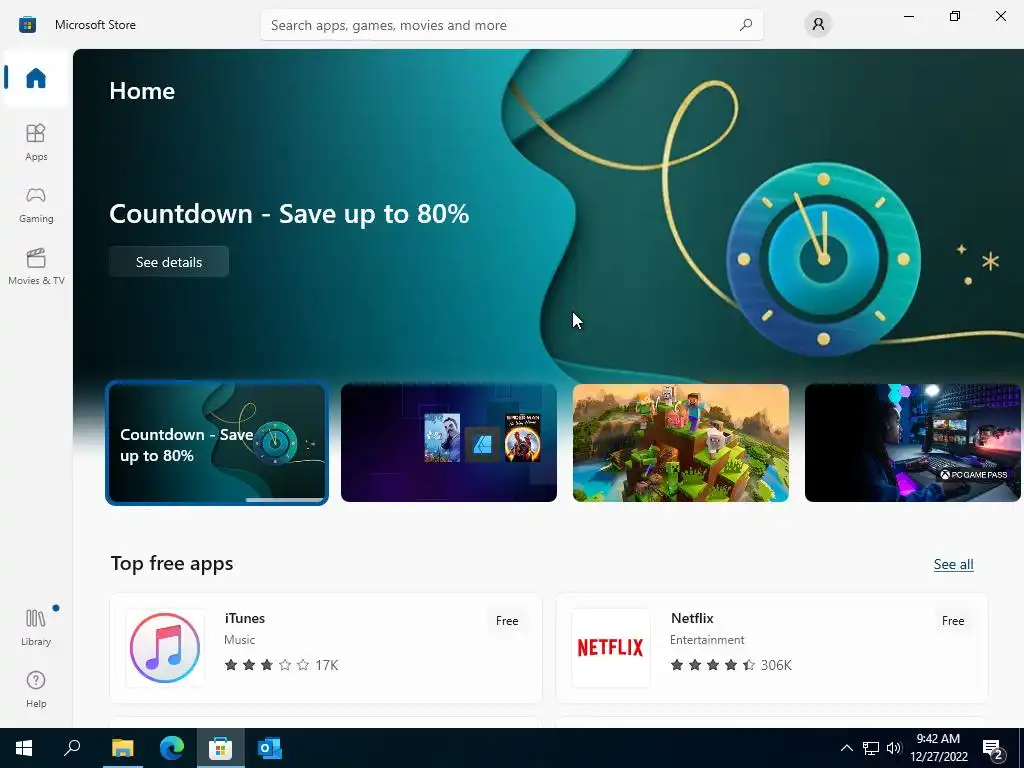The height and width of the screenshot is (768, 1024).
Task: Click the iTunes app icon
Action: [x=165, y=648]
